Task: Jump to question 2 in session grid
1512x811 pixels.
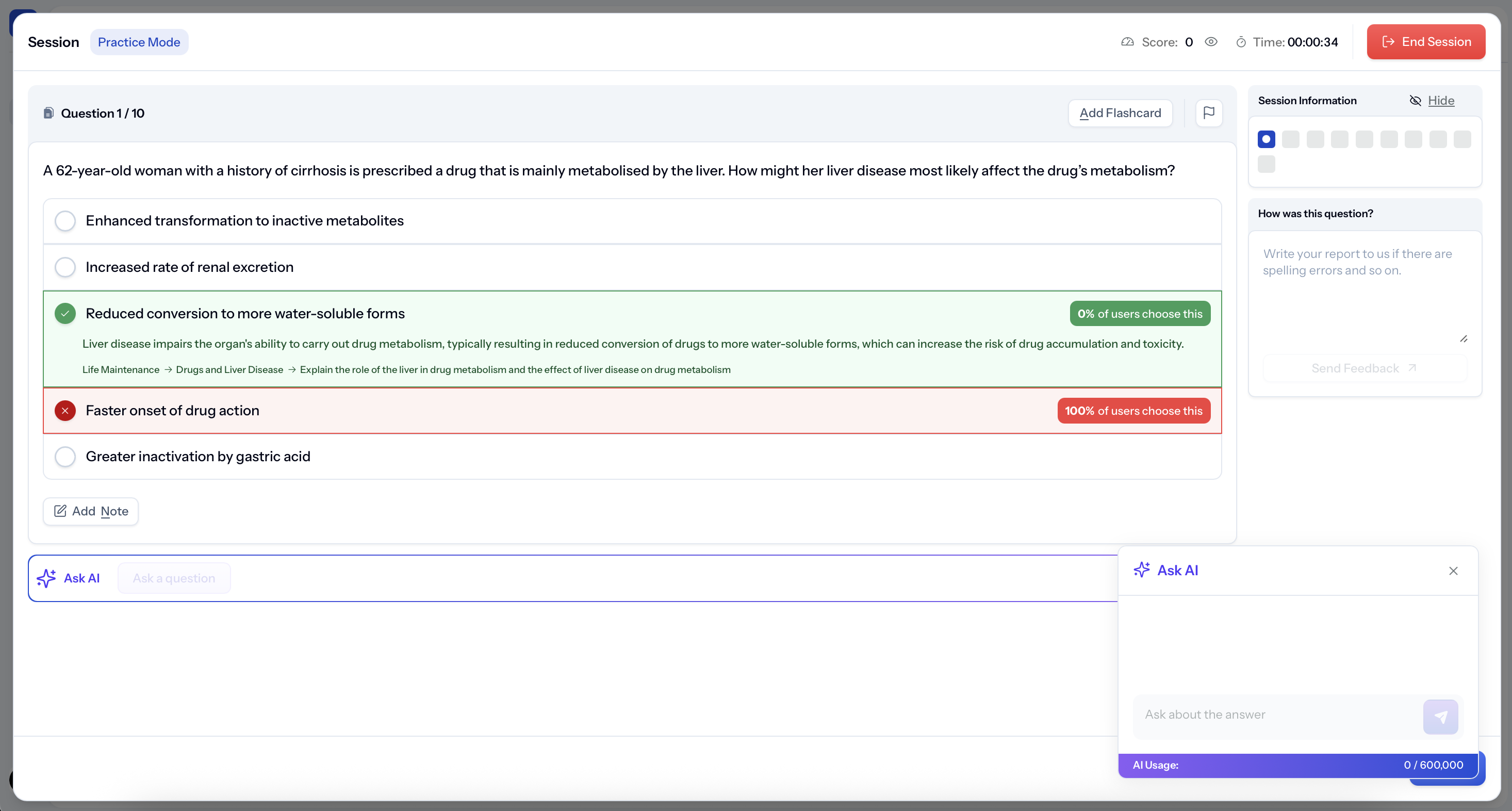Action: click(x=1290, y=139)
